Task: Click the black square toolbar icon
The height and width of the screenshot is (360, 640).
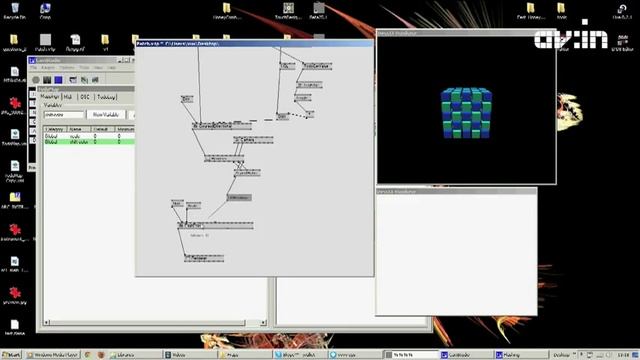Action: click(47, 80)
